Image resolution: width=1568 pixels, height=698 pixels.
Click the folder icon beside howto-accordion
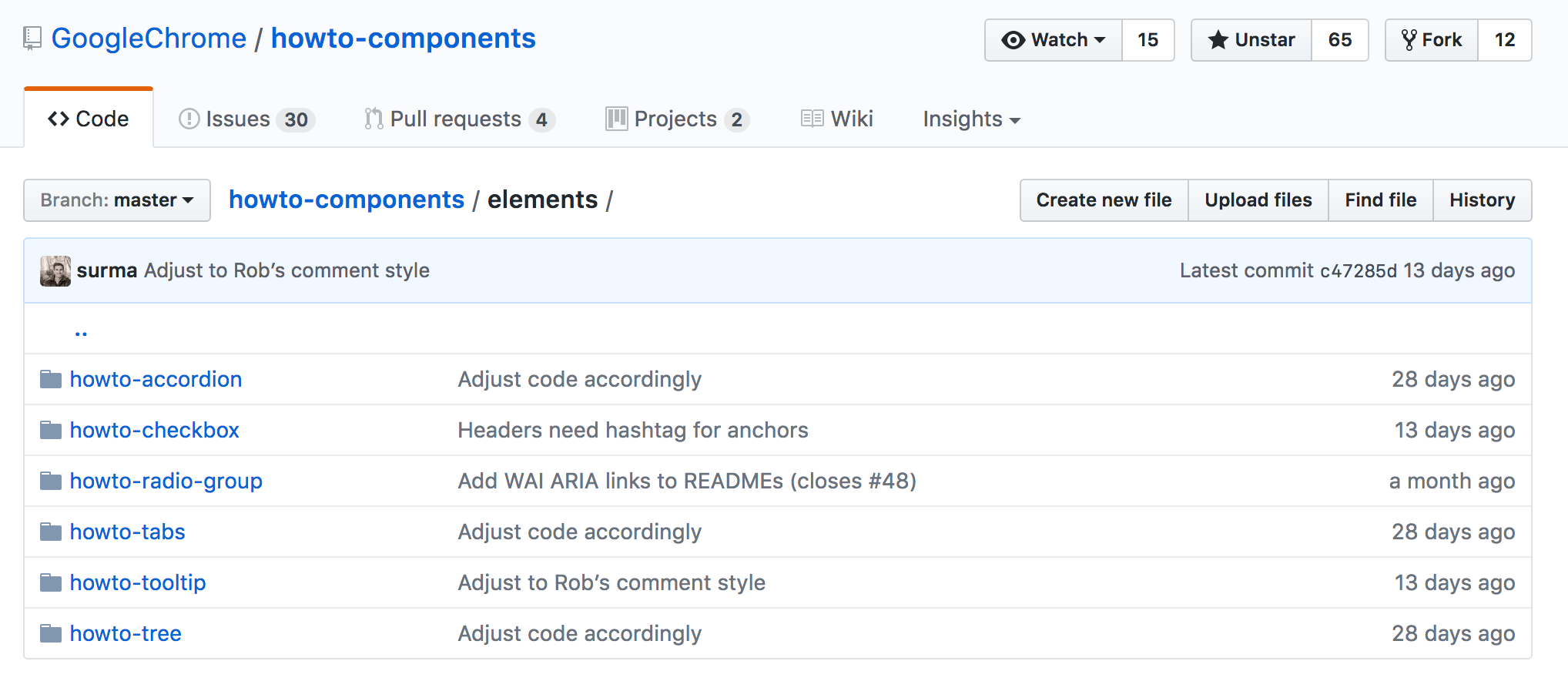coord(51,379)
